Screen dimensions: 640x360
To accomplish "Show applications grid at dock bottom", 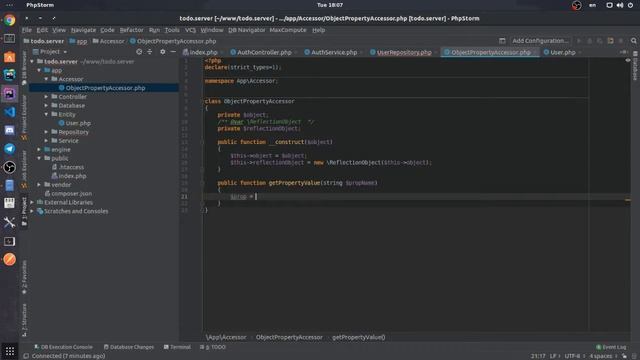I will click(x=9, y=351).
